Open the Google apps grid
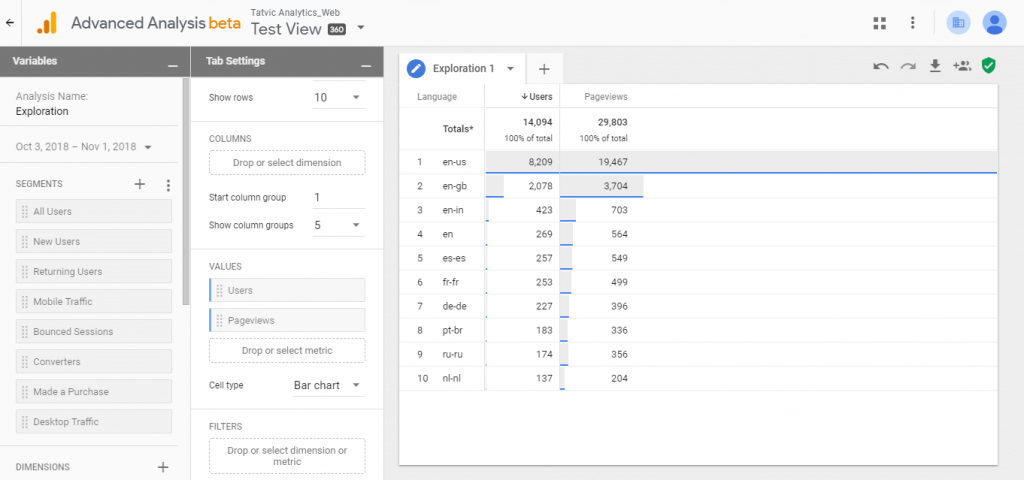Viewport: 1024px width, 480px height. pyautogui.click(x=880, y=23)
